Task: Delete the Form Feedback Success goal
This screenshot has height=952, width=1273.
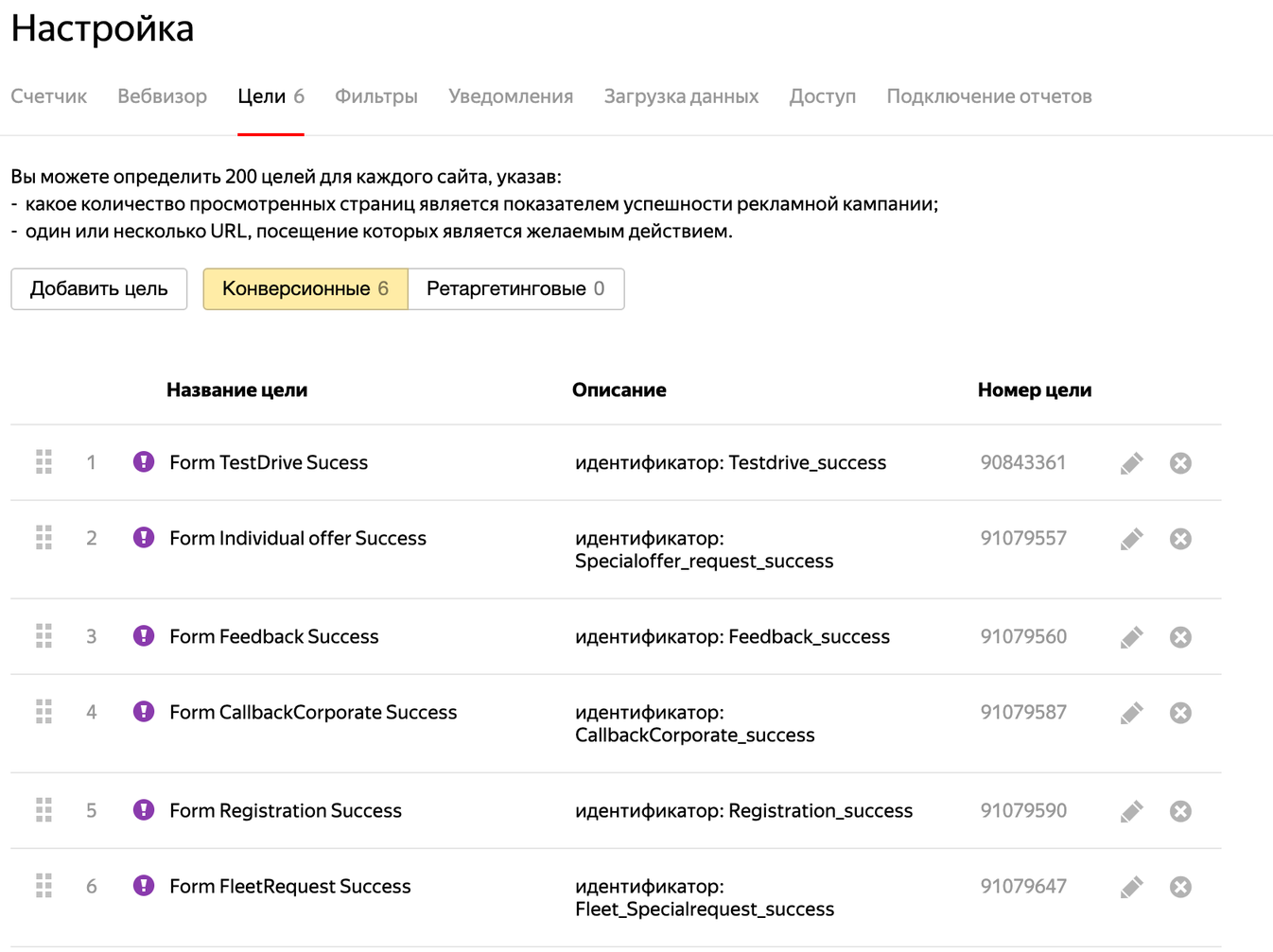Action: (x=1180, y=637)
